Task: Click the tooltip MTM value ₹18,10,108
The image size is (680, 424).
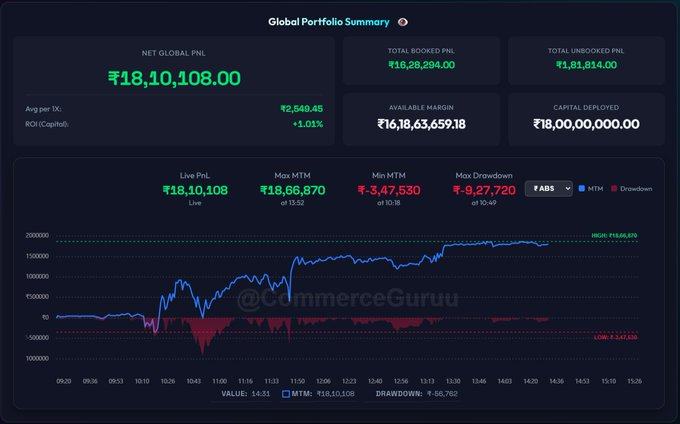Action: point(336,394)
